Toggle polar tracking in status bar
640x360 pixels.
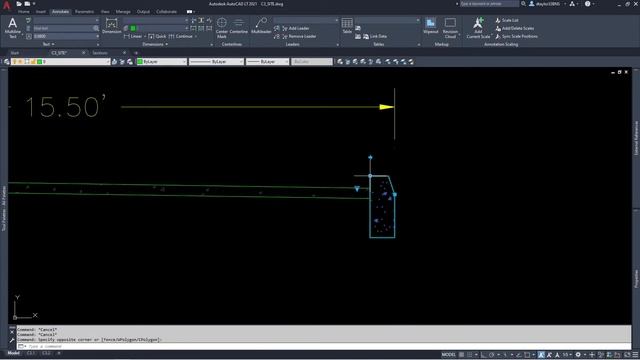(x=491, y=355)
